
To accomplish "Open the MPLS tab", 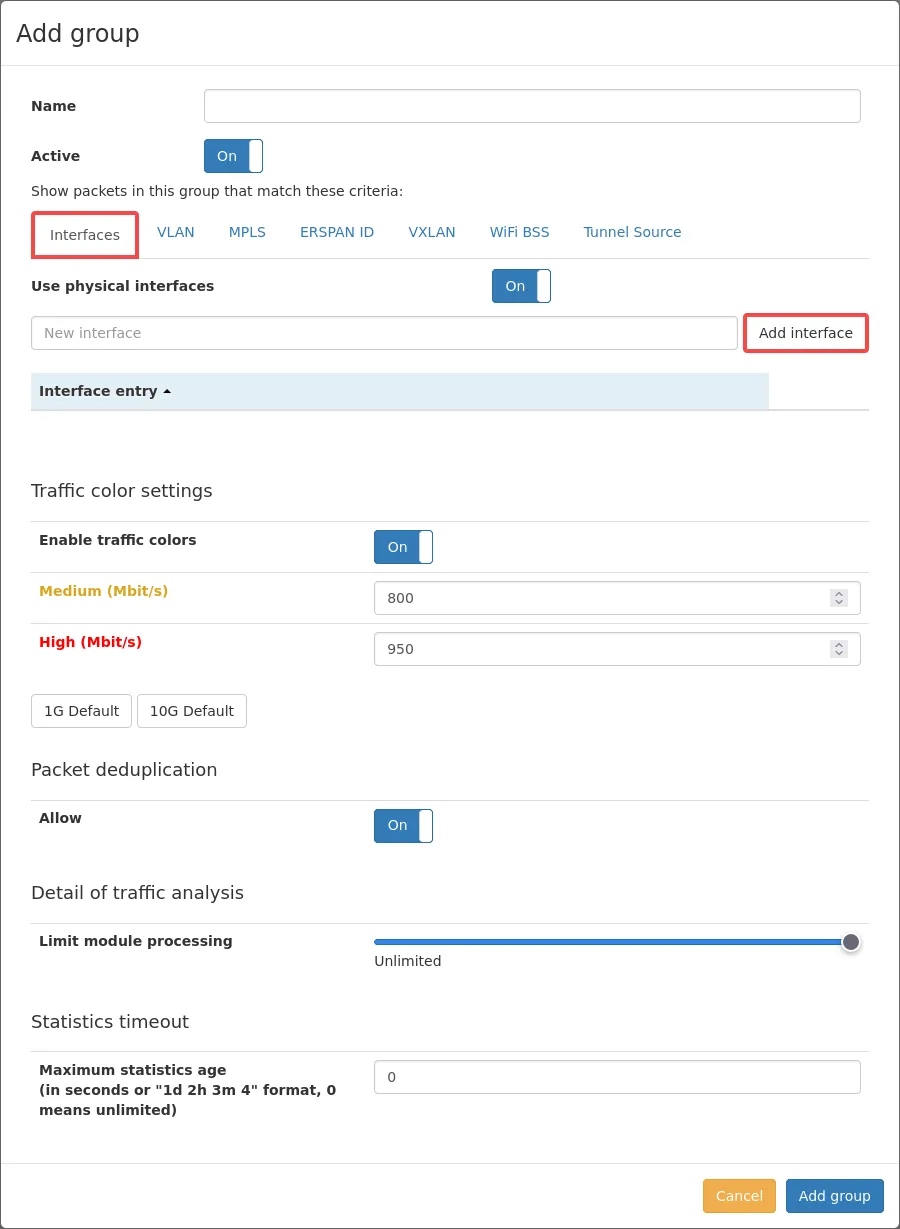I will 247,232.
